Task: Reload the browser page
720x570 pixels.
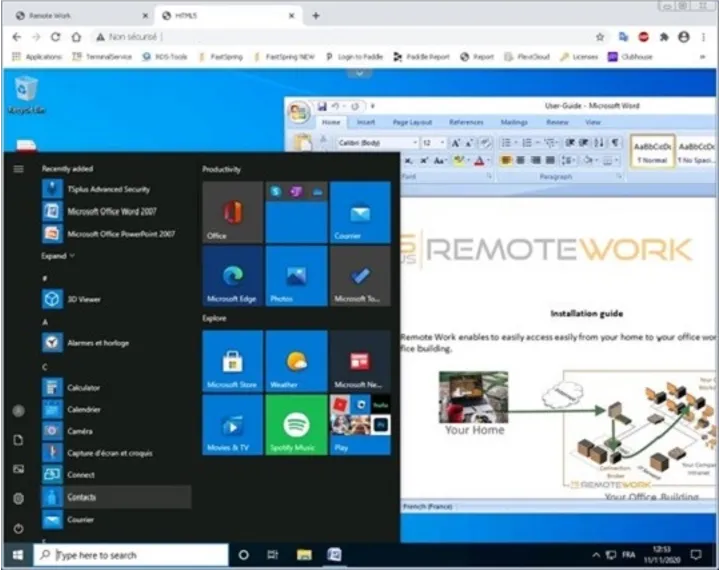Action: (x=56, y=37)
